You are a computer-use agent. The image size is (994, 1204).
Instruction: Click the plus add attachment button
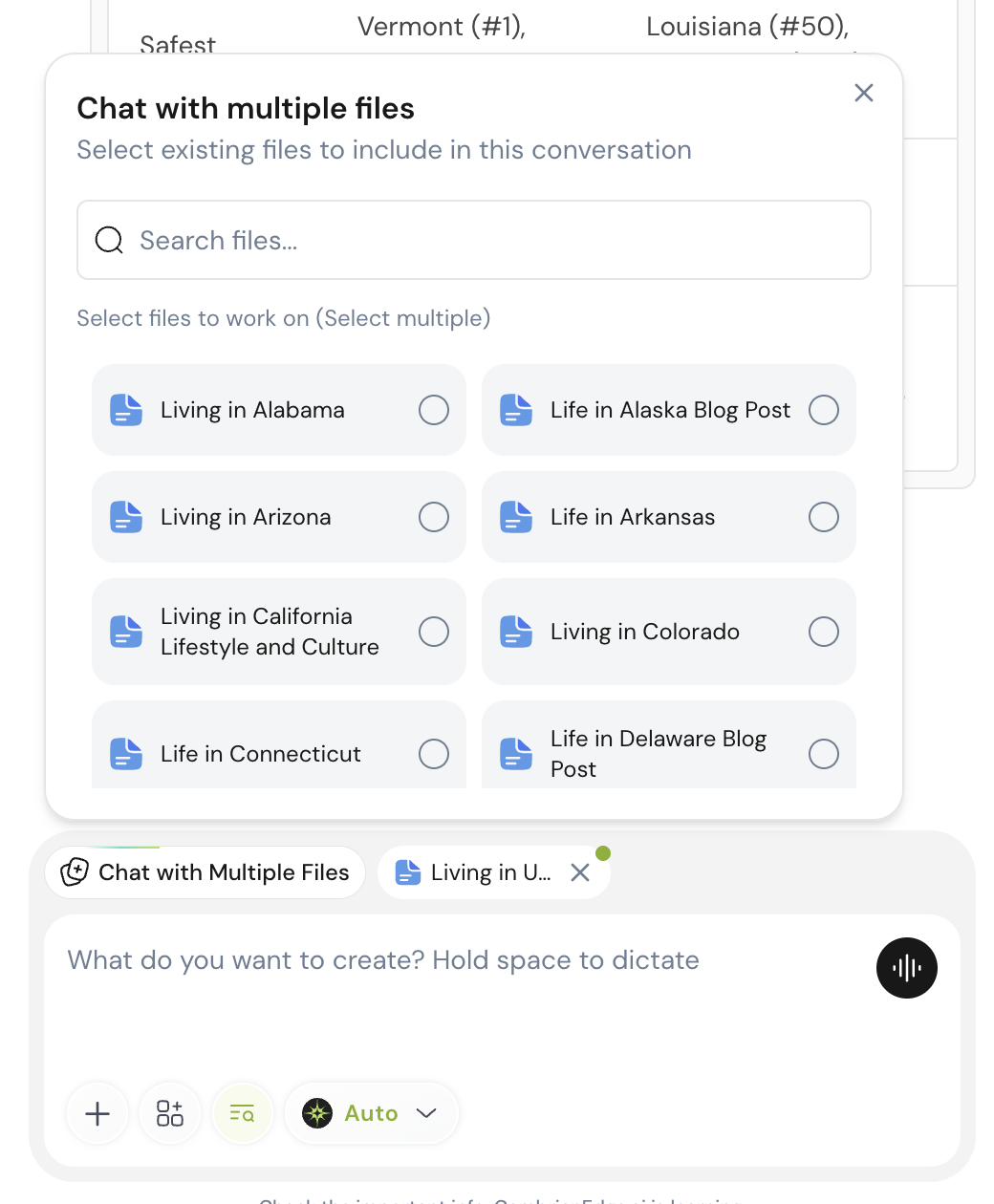tap(97, 1113)
